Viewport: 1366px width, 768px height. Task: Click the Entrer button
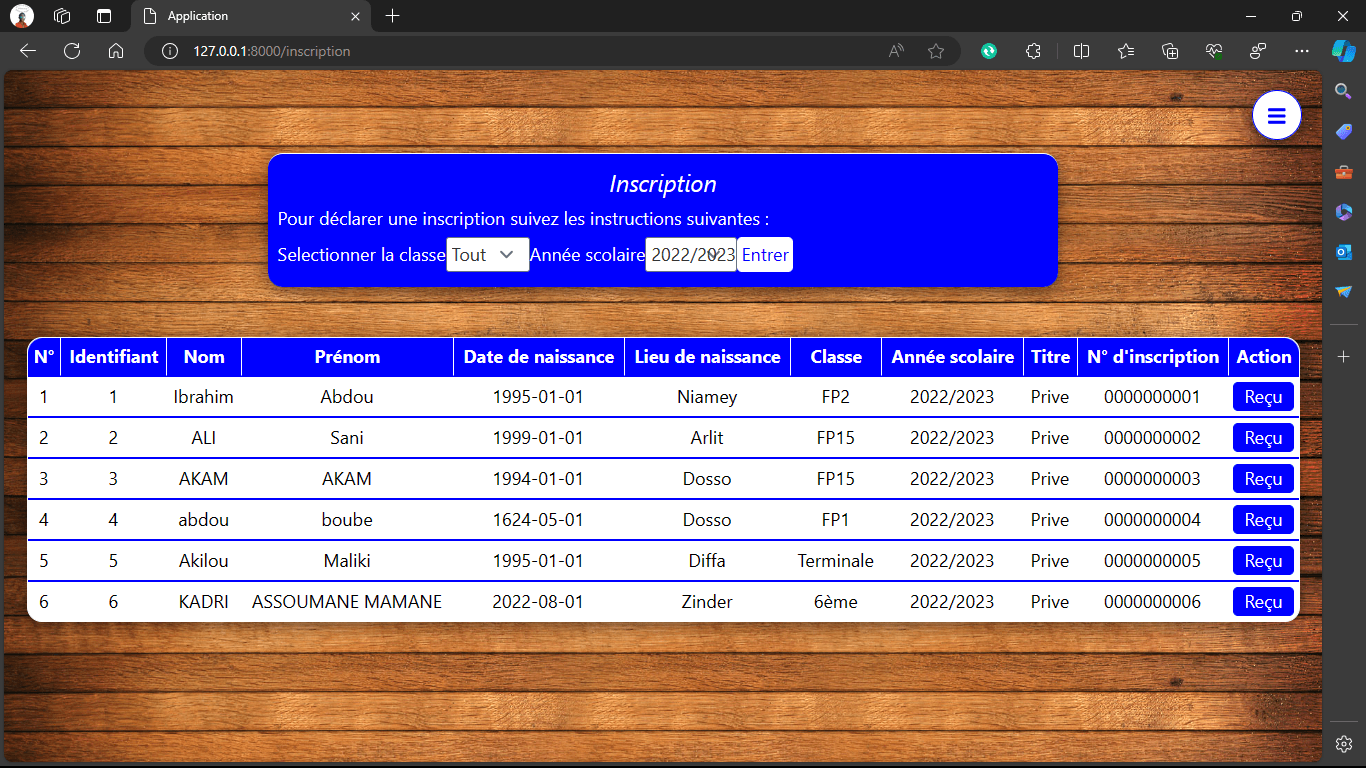[765, 255]
